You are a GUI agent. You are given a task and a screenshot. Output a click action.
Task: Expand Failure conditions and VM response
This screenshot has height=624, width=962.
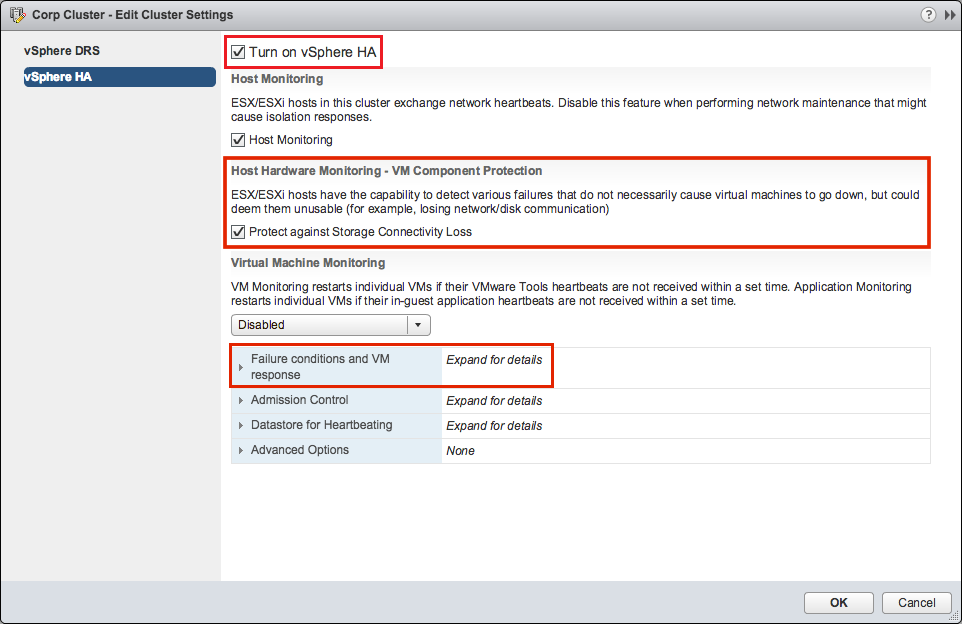coord(240,368)
